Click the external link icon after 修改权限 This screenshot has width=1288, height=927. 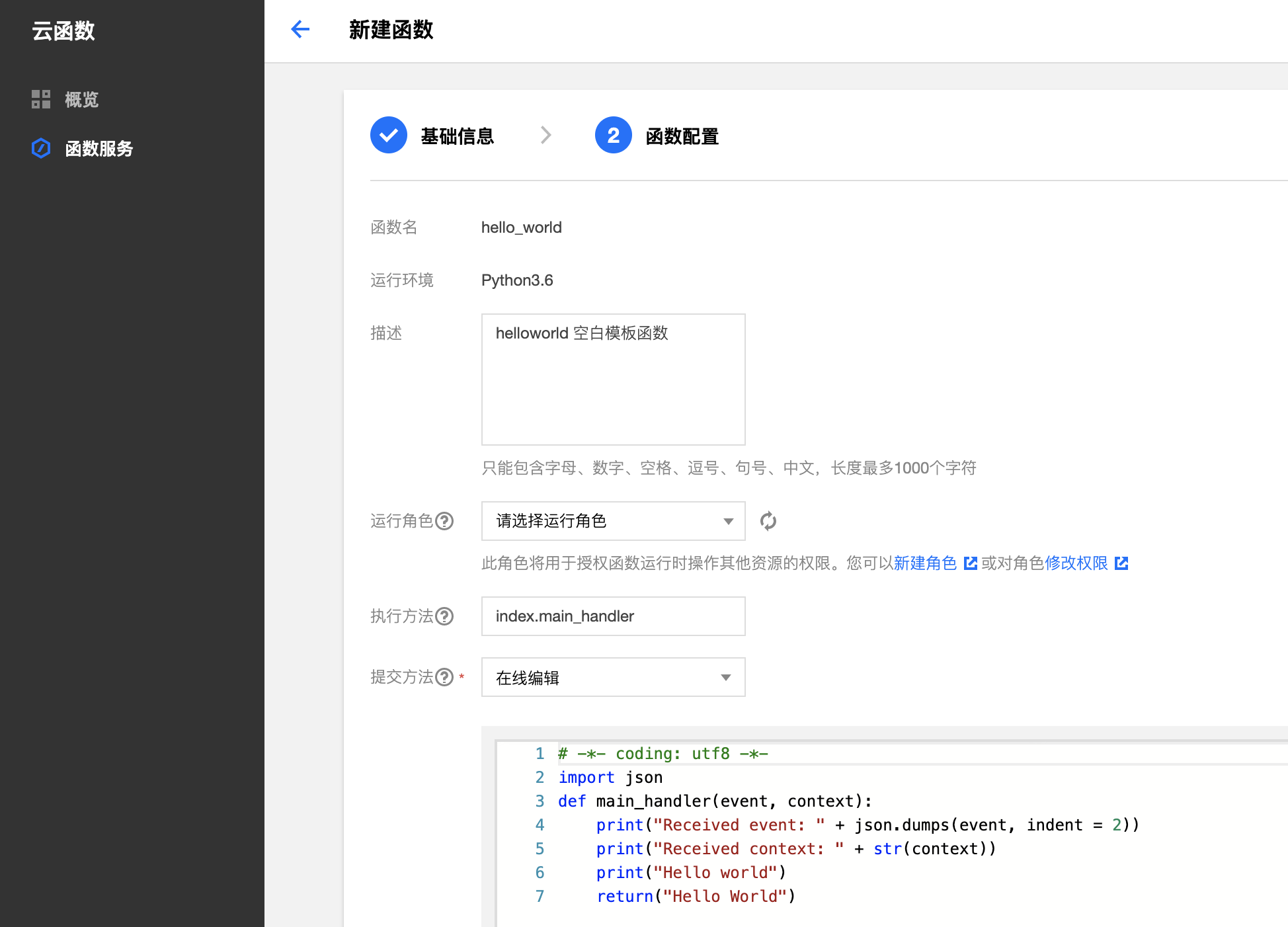pyautogui.click(x=1122, y=563)
